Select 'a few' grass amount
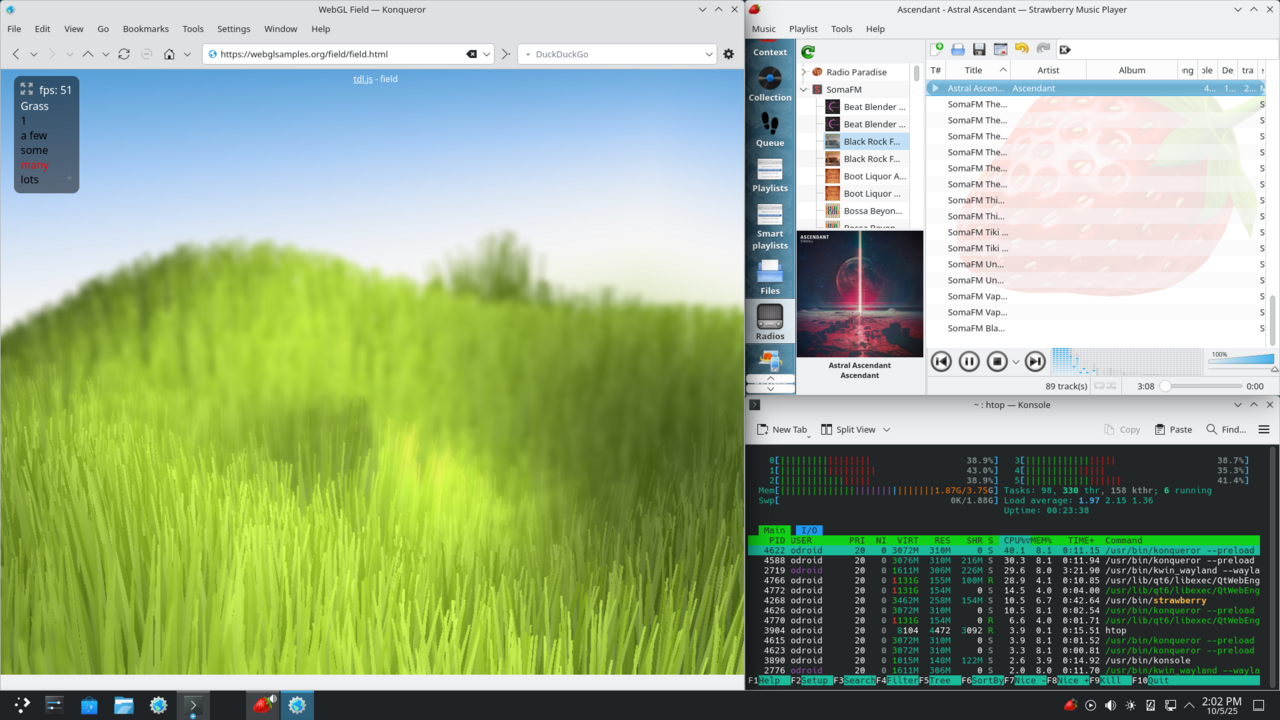1280x720 pixels. (34, 136)
